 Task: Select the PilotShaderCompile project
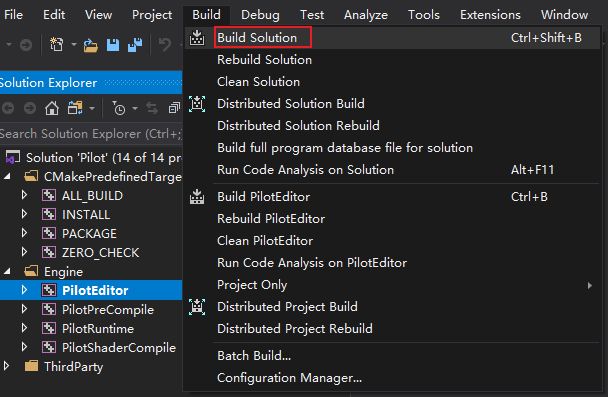click(x=119, y=347)
